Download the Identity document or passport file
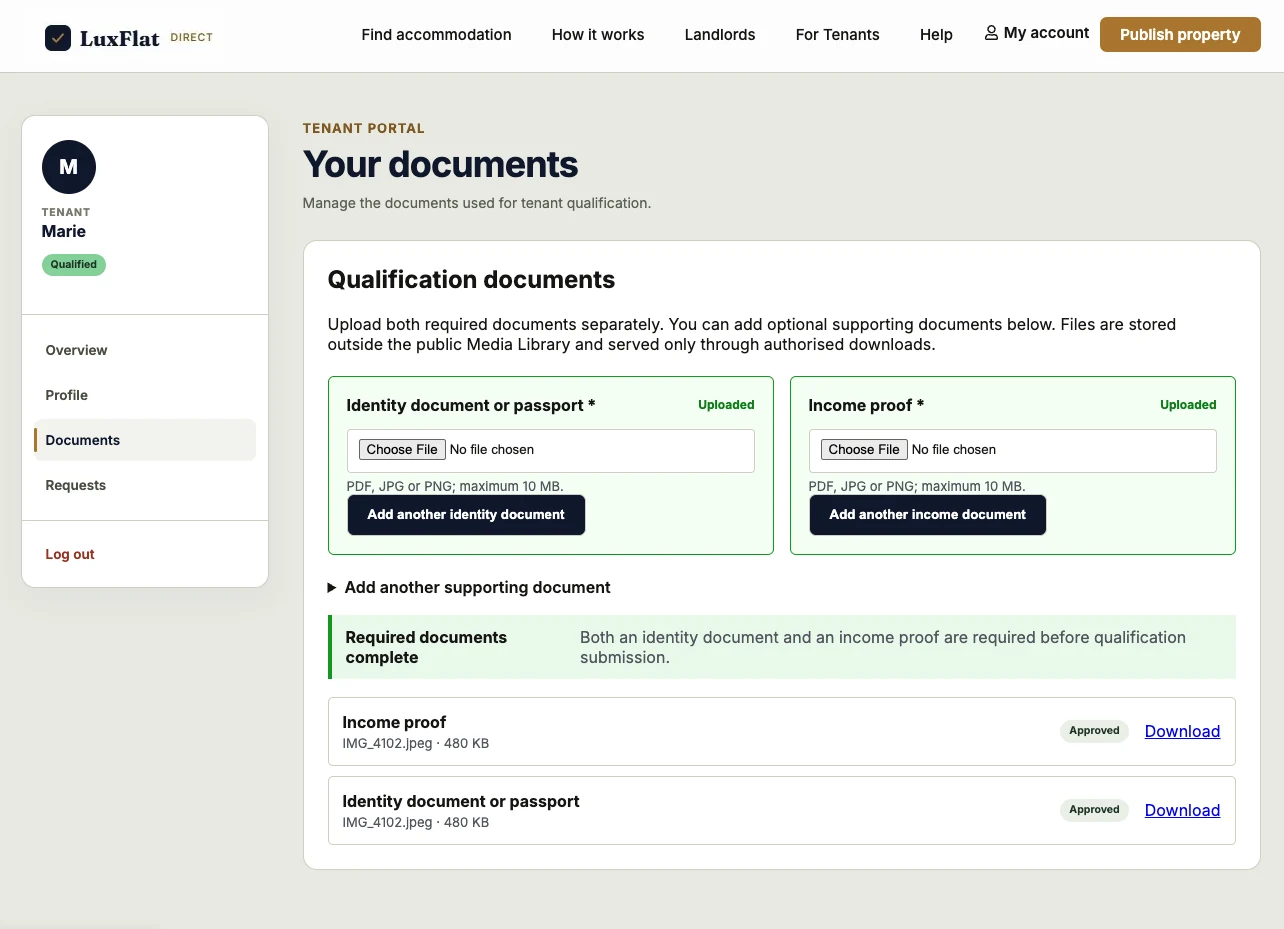This screenshot has width=1284, height=929. point(1182,811)
